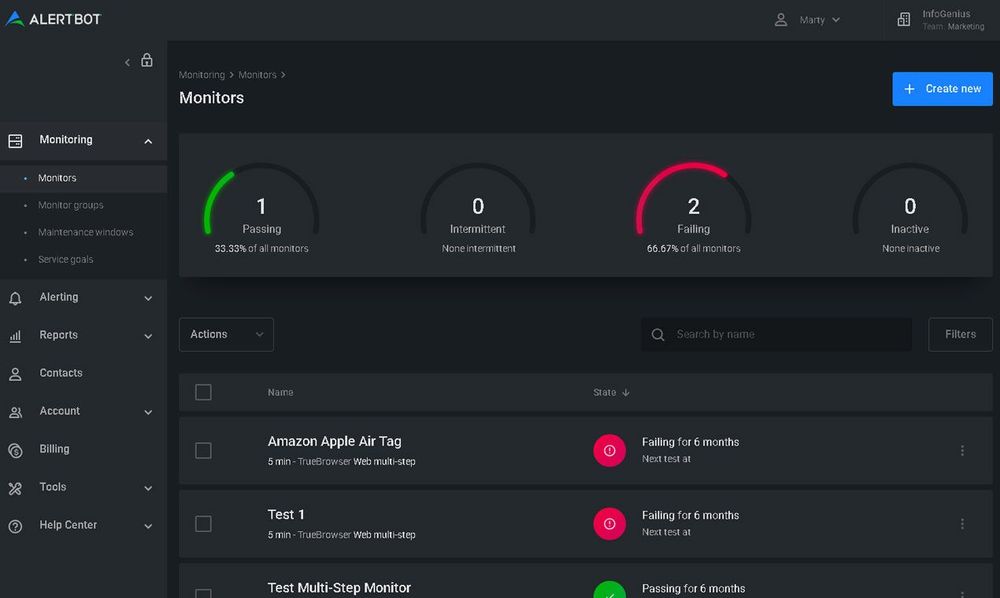Open the more options menu for Amazon Apple Air Tag
The height and width of the screenshot is (598, 1000).
tap(962, 451)
